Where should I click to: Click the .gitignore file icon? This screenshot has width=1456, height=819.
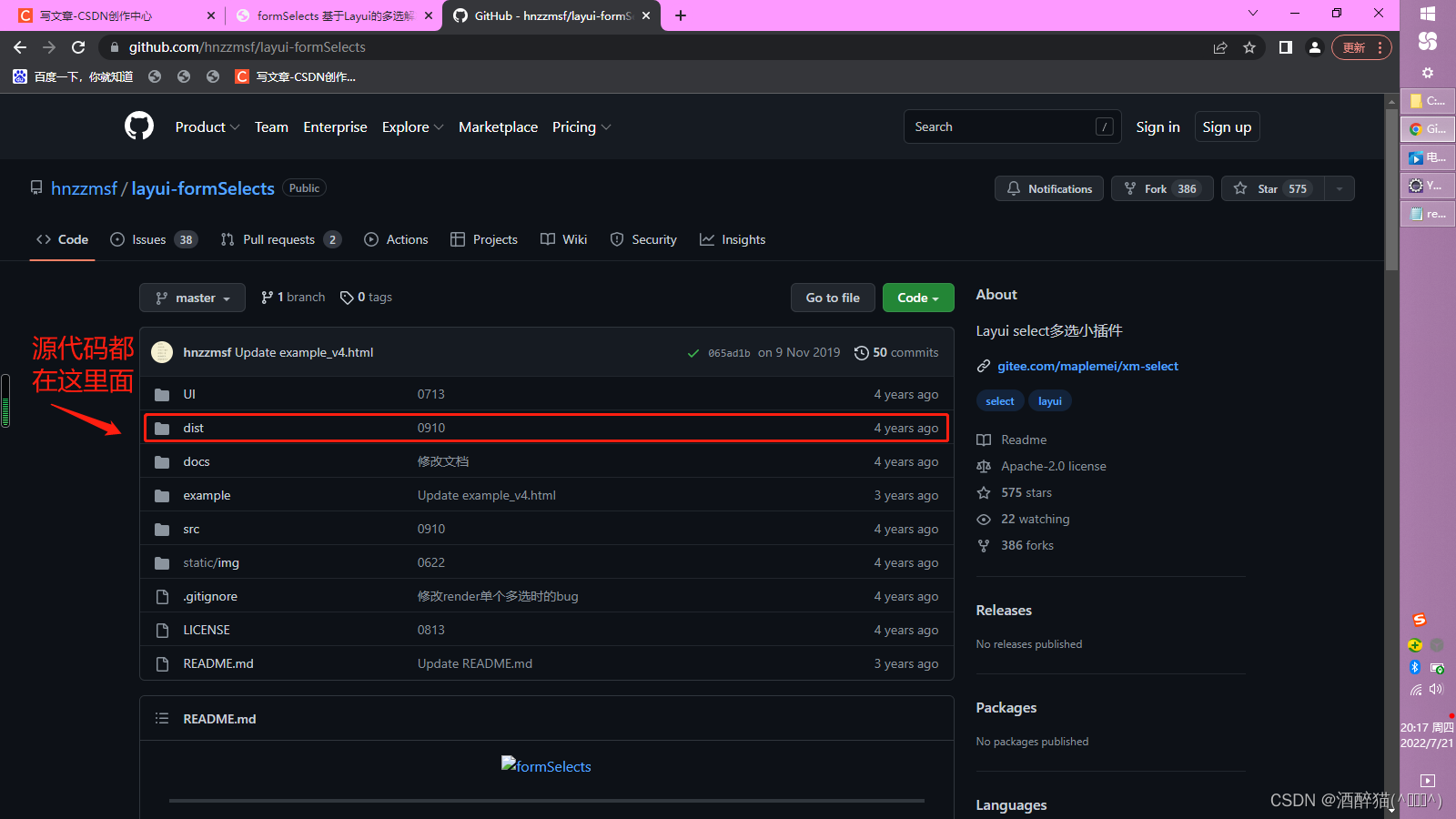pyautogui.click(x=162, y=596)
